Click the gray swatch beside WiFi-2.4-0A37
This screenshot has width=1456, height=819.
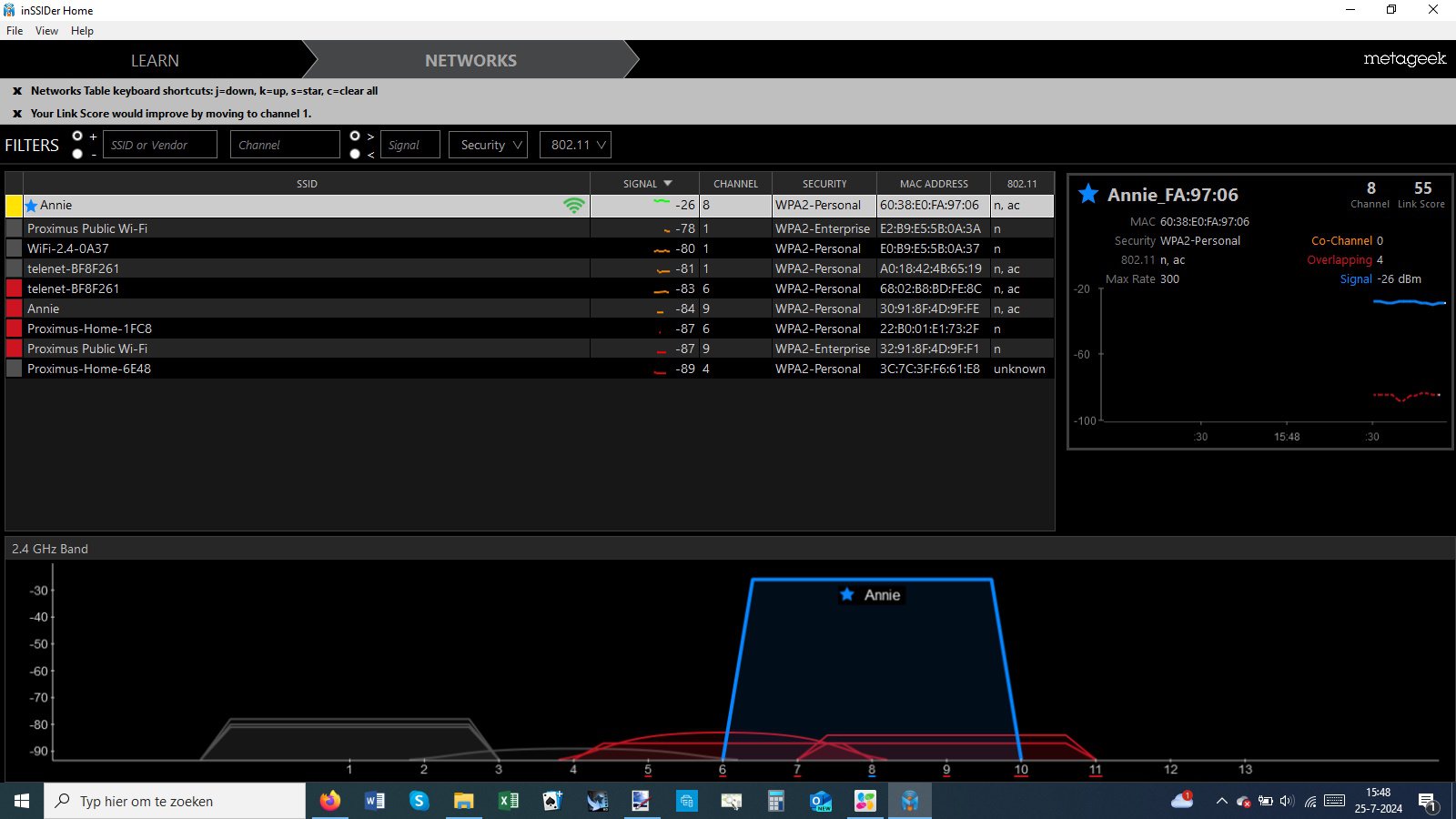14,248
